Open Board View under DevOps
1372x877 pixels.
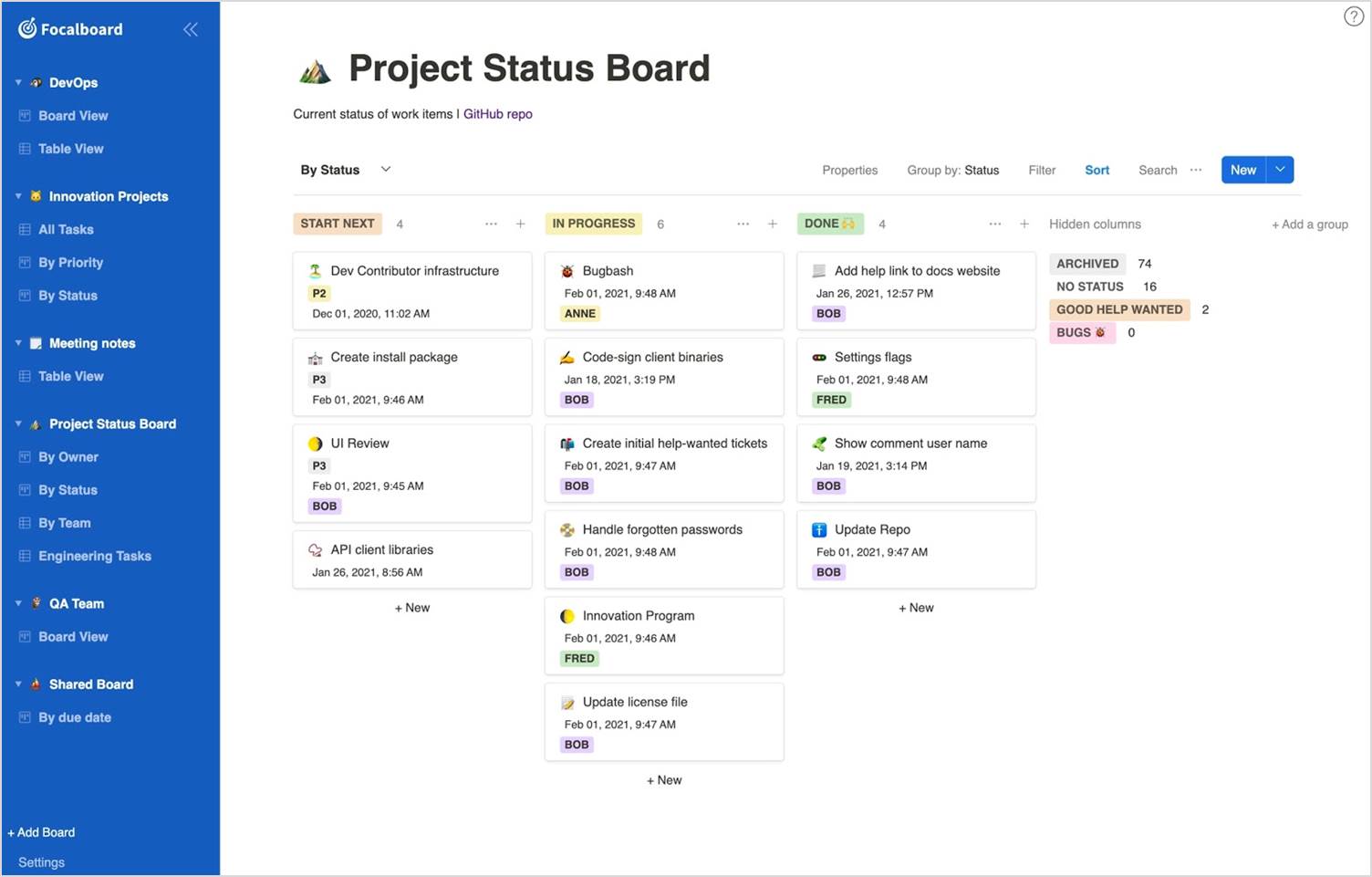[73, 115]
